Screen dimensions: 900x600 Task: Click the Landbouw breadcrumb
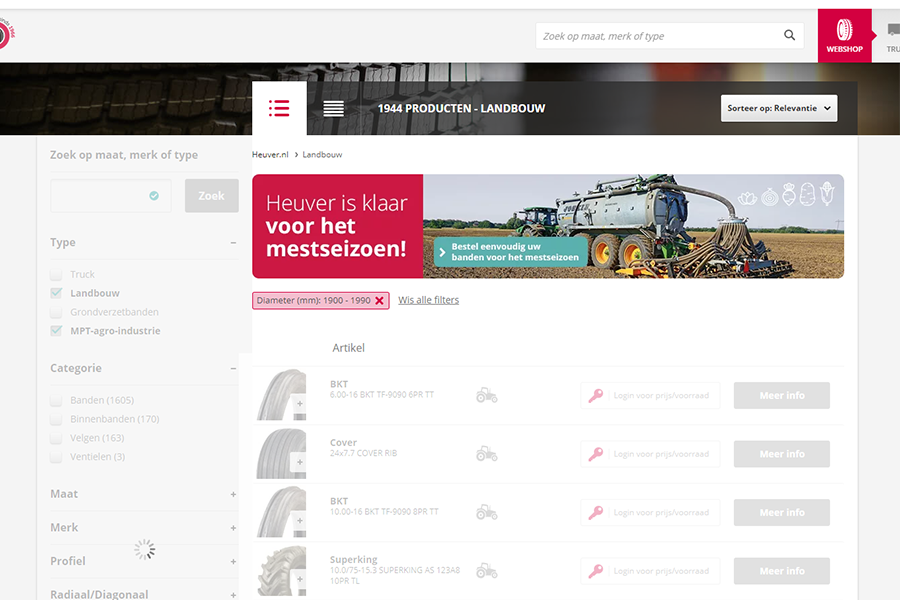(x=322, y=154)
